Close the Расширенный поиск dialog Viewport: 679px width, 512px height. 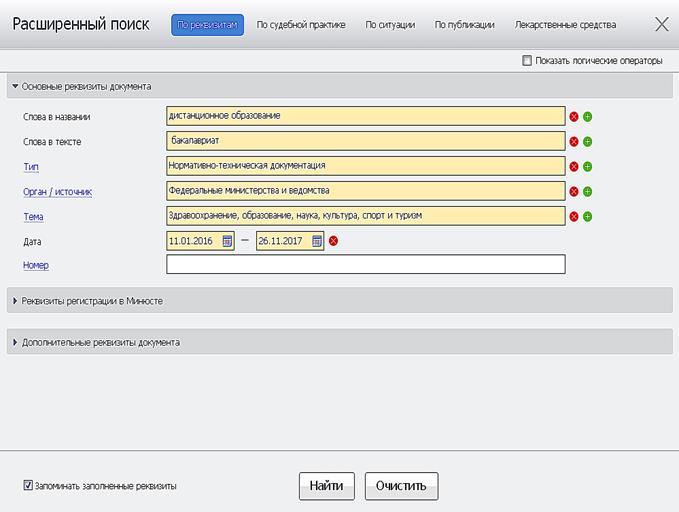tap(661, 25)
